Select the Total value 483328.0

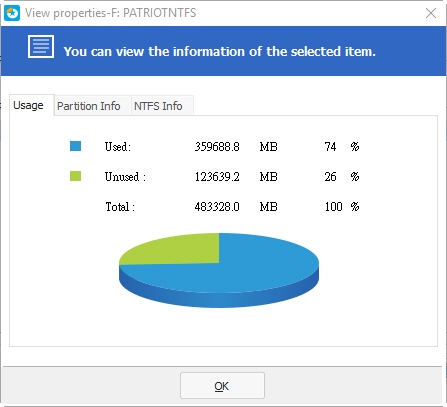tap(217, 207)
